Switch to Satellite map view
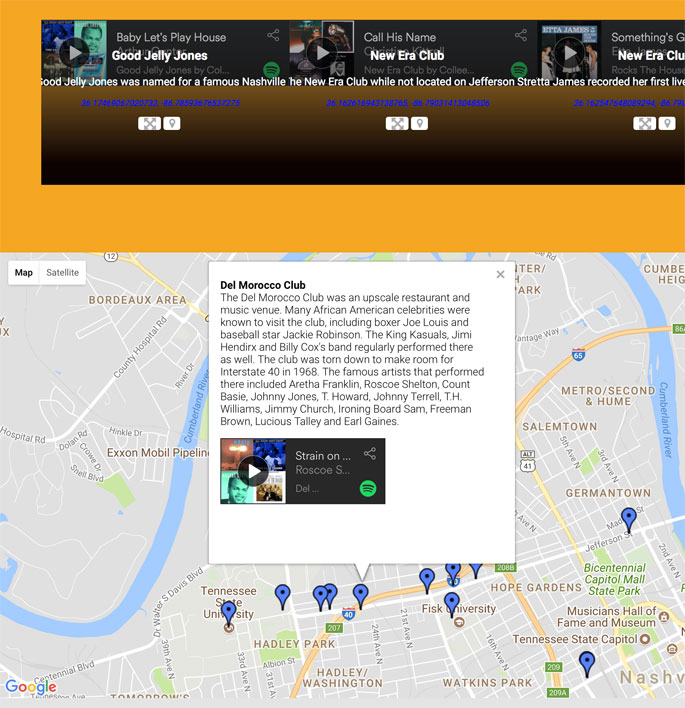This screenshot has height=708, width=685. coord(62,273)
